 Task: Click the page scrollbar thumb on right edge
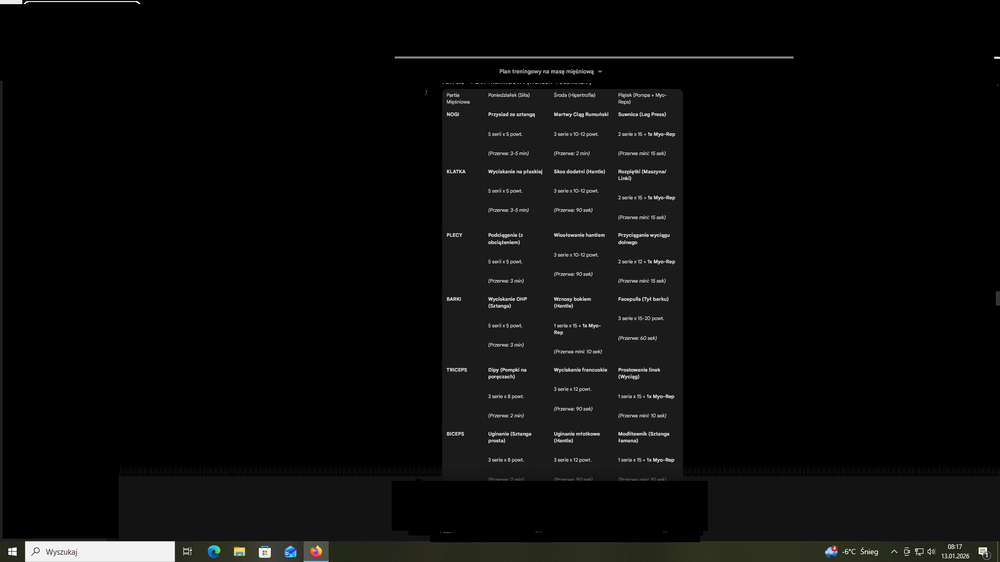coord(997,298)
